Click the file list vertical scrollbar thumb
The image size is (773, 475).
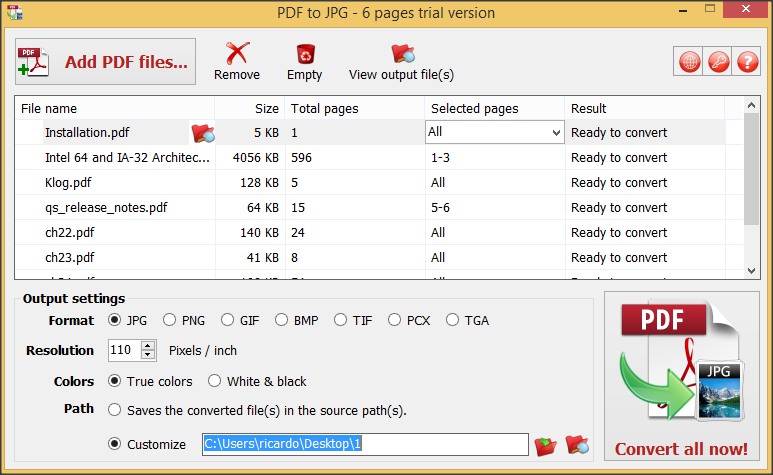click(x=751, y=170)
